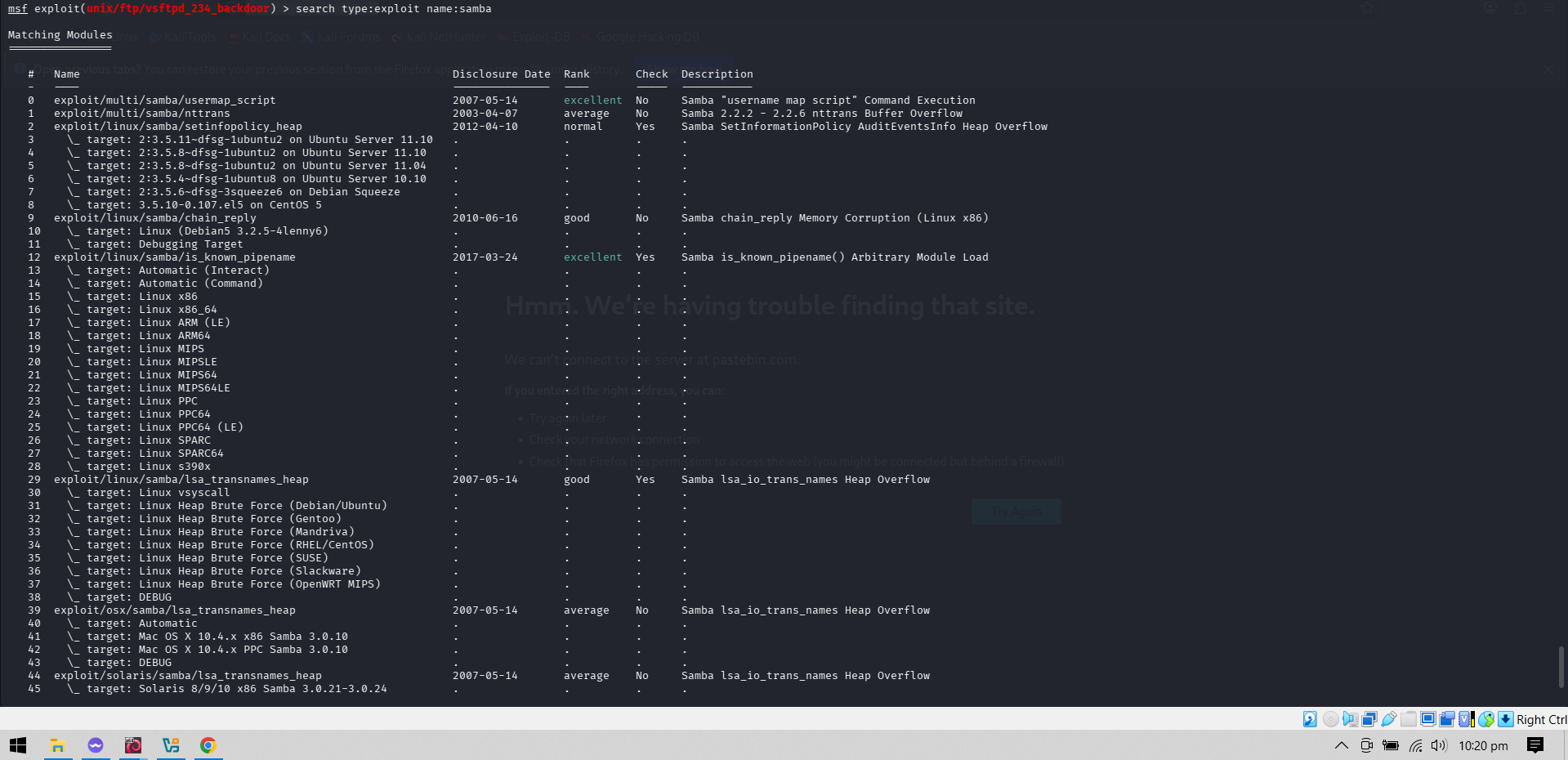The image size is (1568, 760).
Task: Click the VirtualBox network adapters indicator
Action: pos(1369,719)
